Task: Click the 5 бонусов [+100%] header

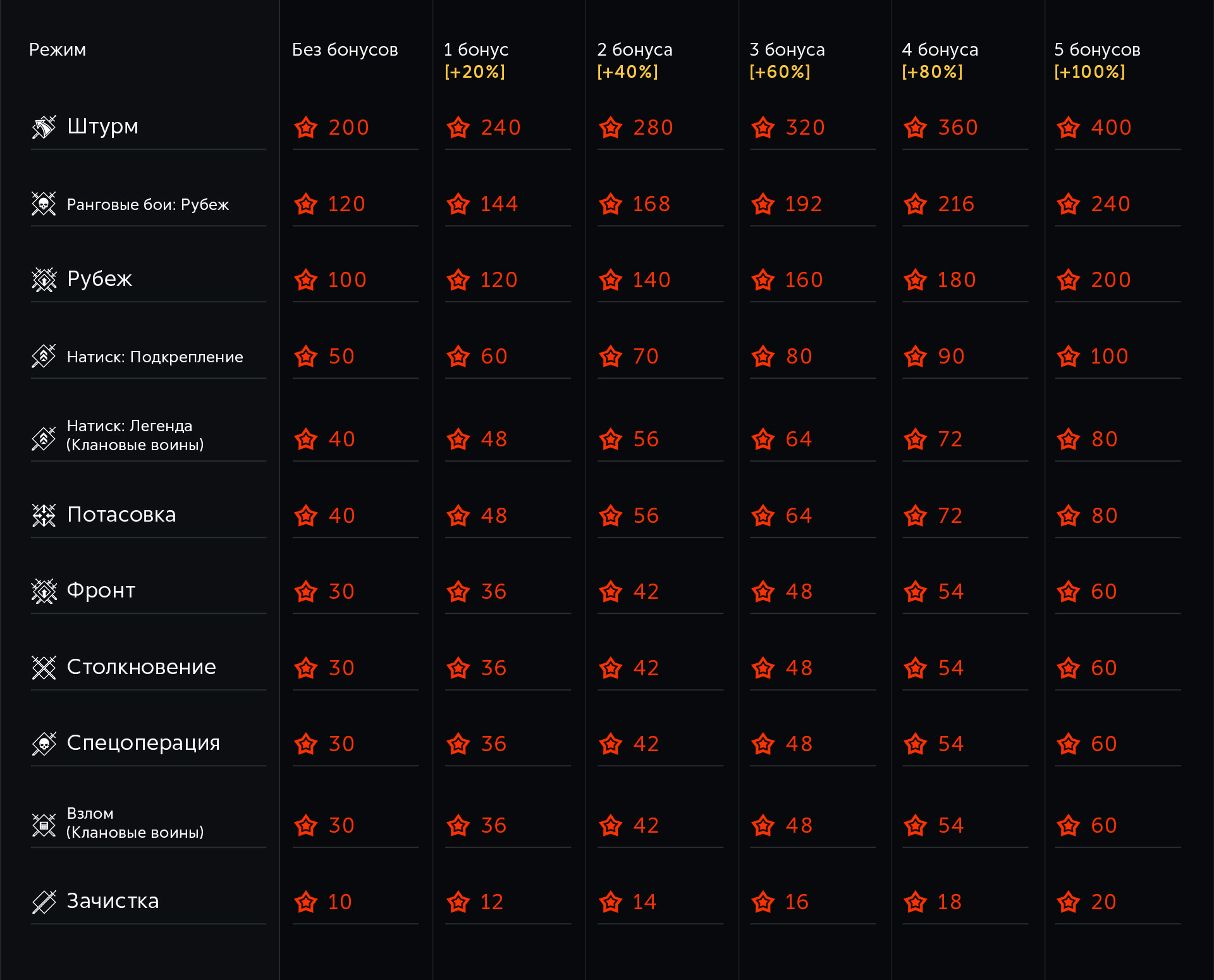Action: coord(1097,61)
